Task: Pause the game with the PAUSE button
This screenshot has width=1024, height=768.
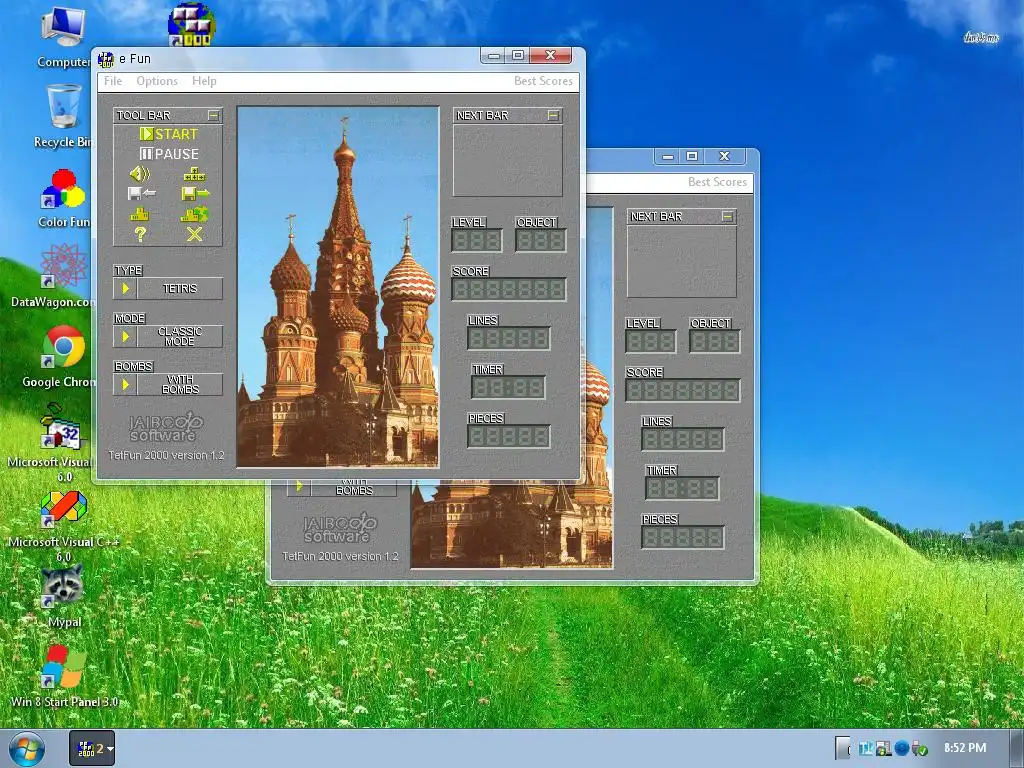Action: (168, 154)
